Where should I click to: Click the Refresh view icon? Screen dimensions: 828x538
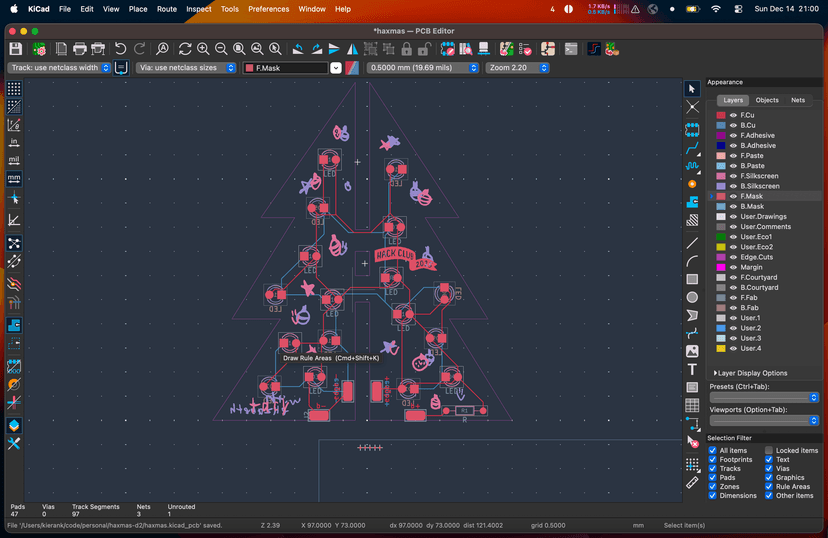pyautogui.click(x=185, y=49)
